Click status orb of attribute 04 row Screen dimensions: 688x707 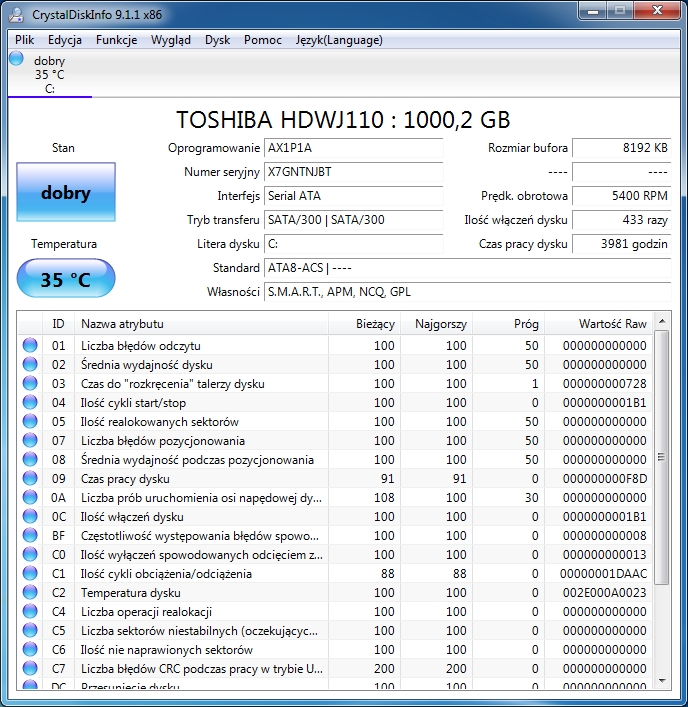pos(30,402)
